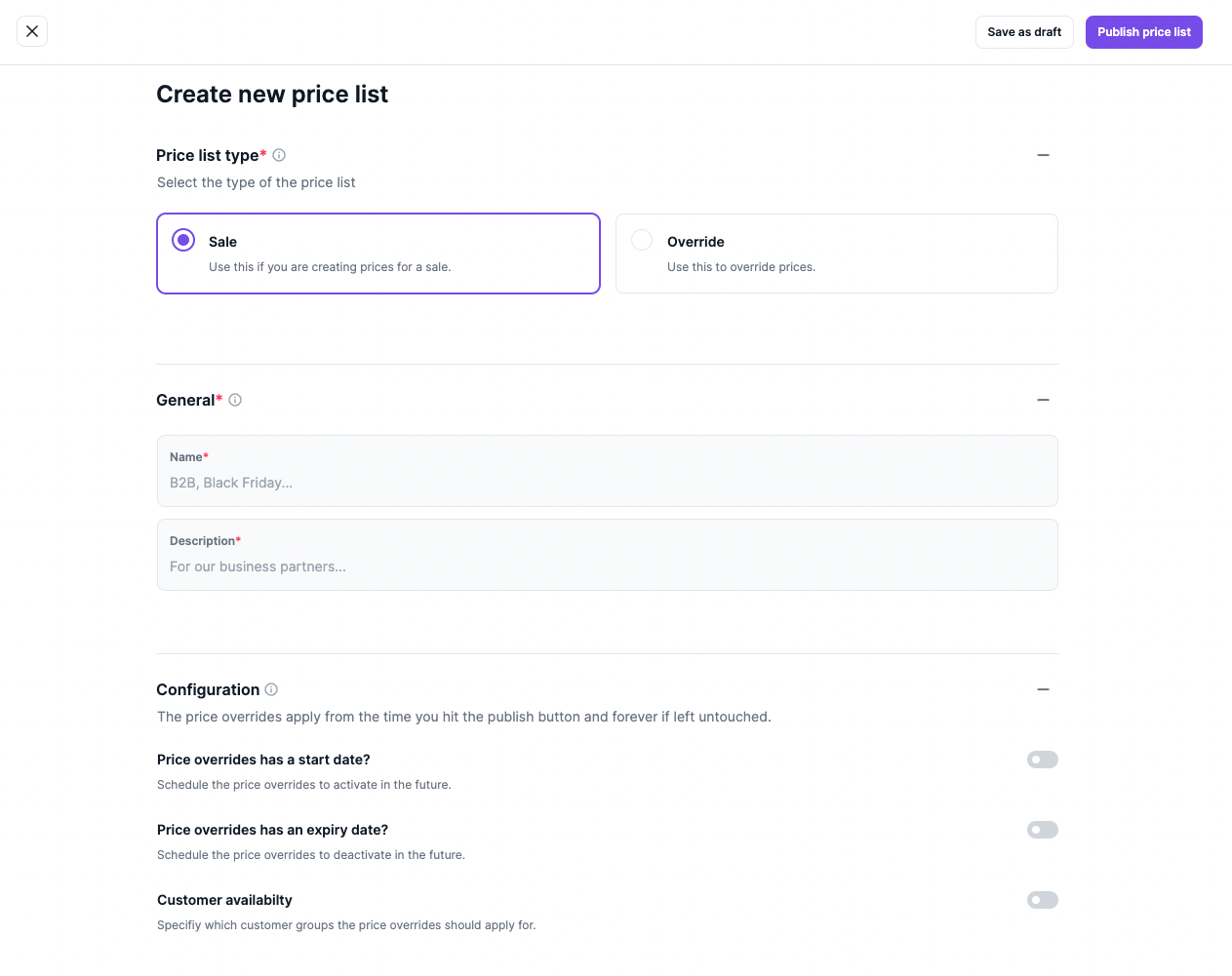Close the create price list dialog
The image size is (1232, 976).
[x=32, y=31]
